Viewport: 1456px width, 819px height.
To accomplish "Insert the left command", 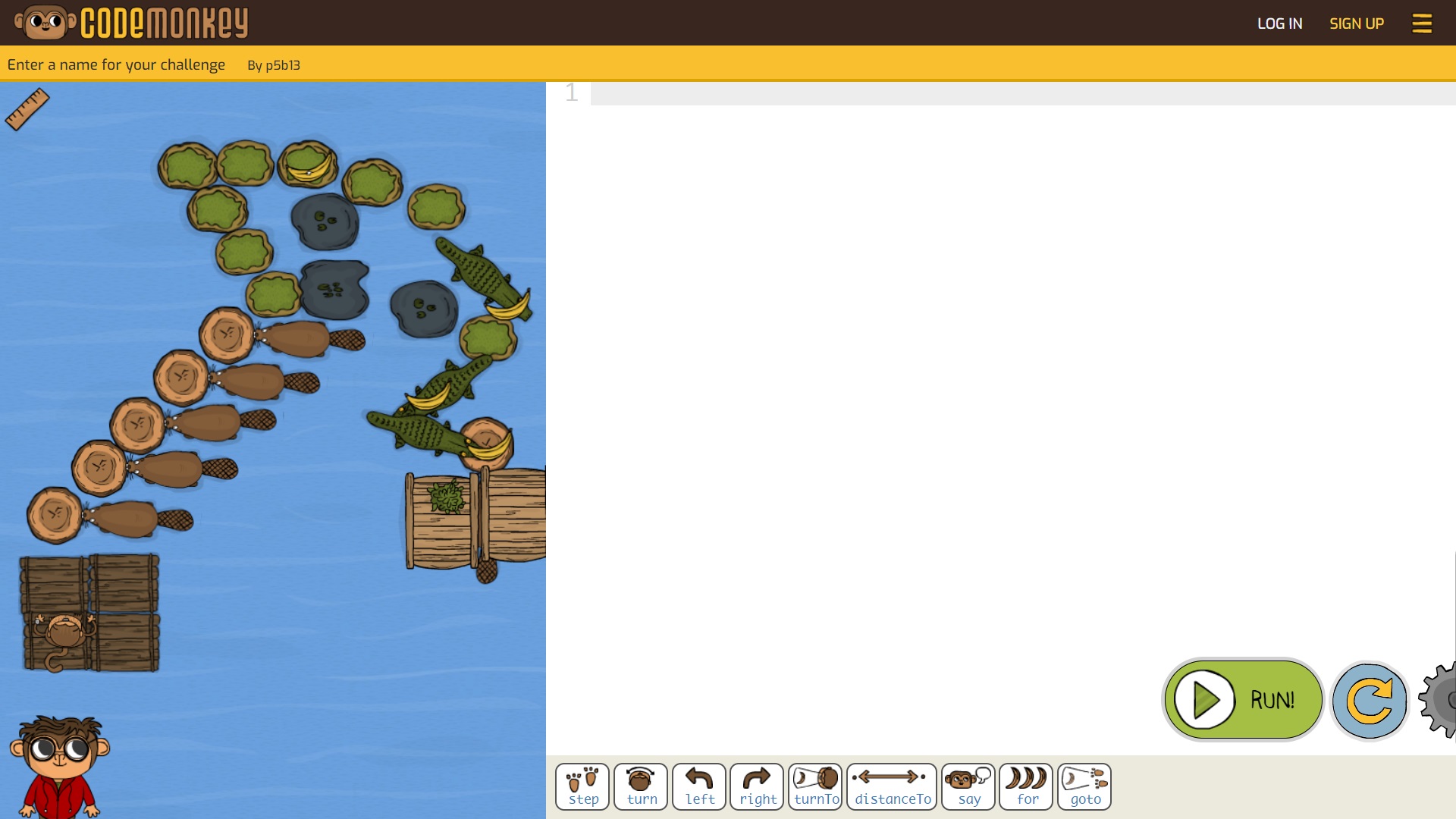I will [699, 786].
